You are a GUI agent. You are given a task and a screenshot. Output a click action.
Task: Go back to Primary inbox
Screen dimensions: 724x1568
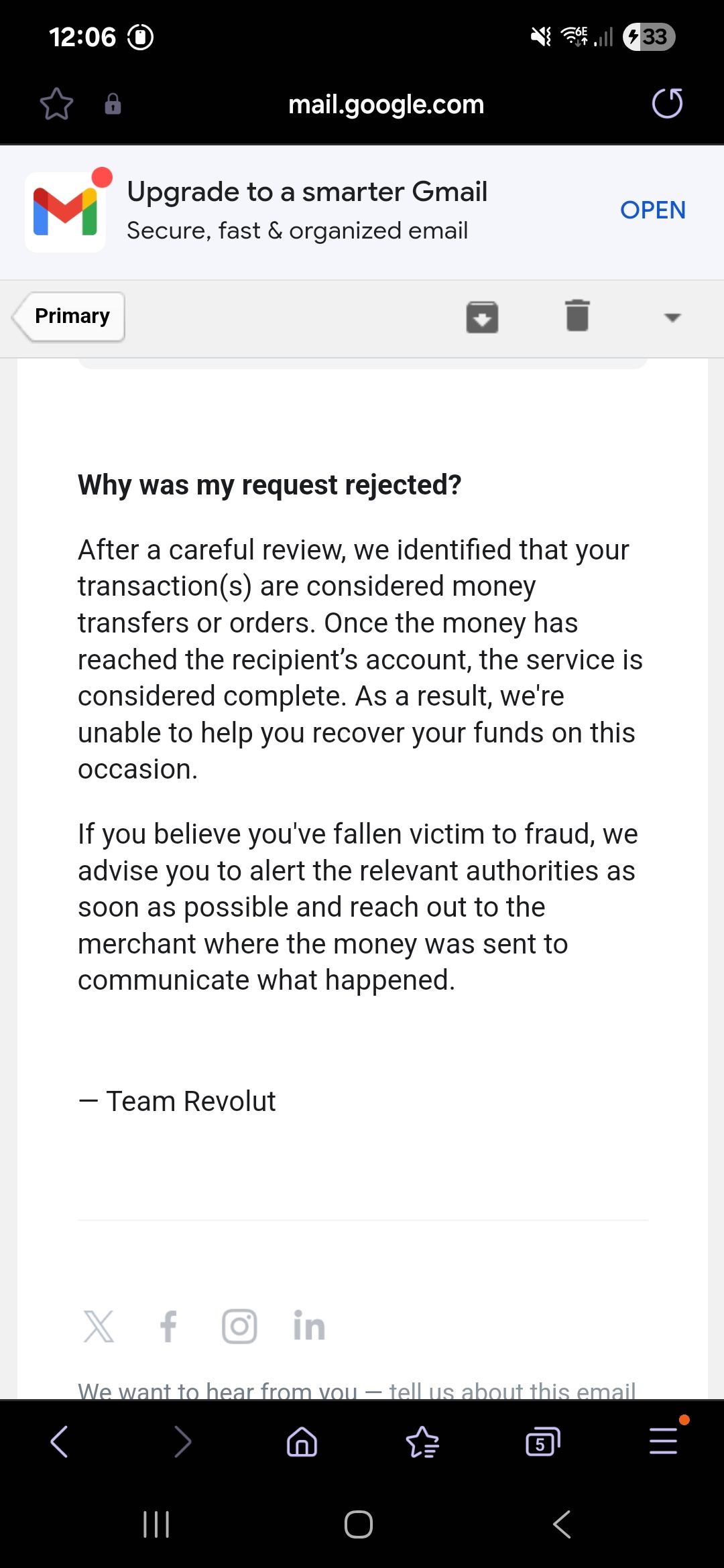point(70,316)
